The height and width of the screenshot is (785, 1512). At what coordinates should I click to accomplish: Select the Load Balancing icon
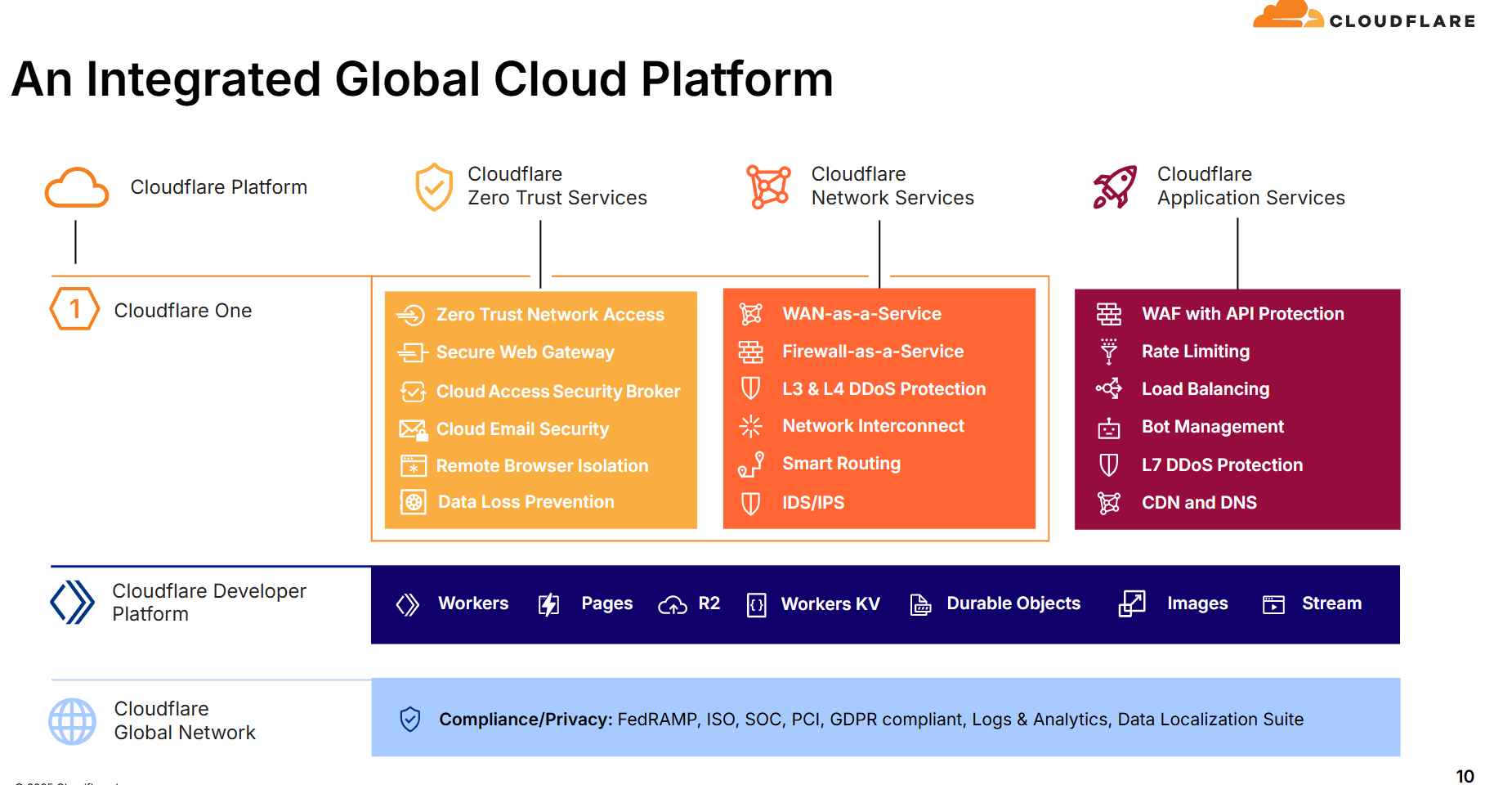(x=1109, y=388)
